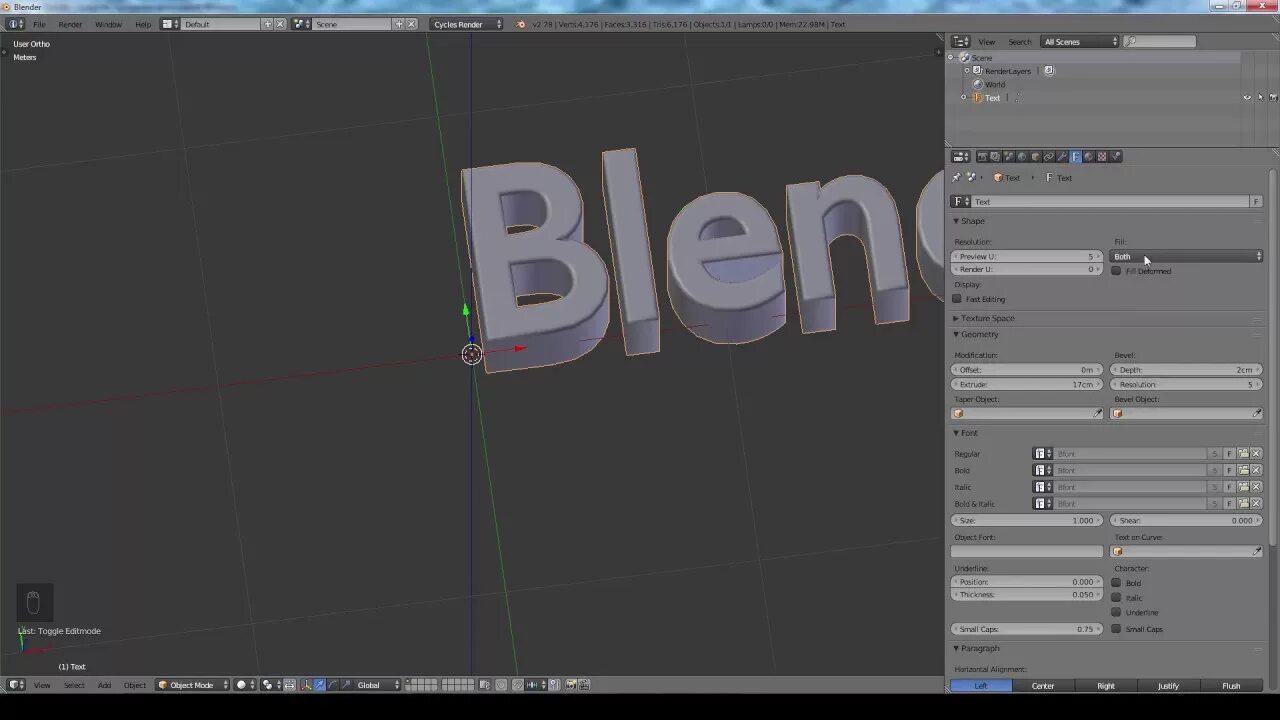1280x720 pixels.
Task: Set horizontal alignment to Right
Action: coord(1106,686)
